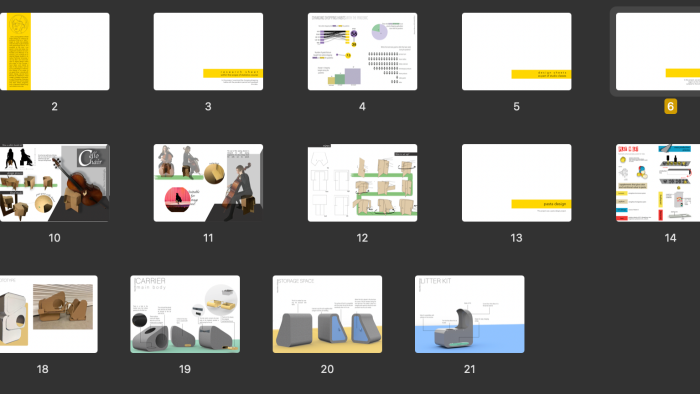This screenshot has width=700, height=394.
Task: Click the slide number label 2
Action: (54, 107)
